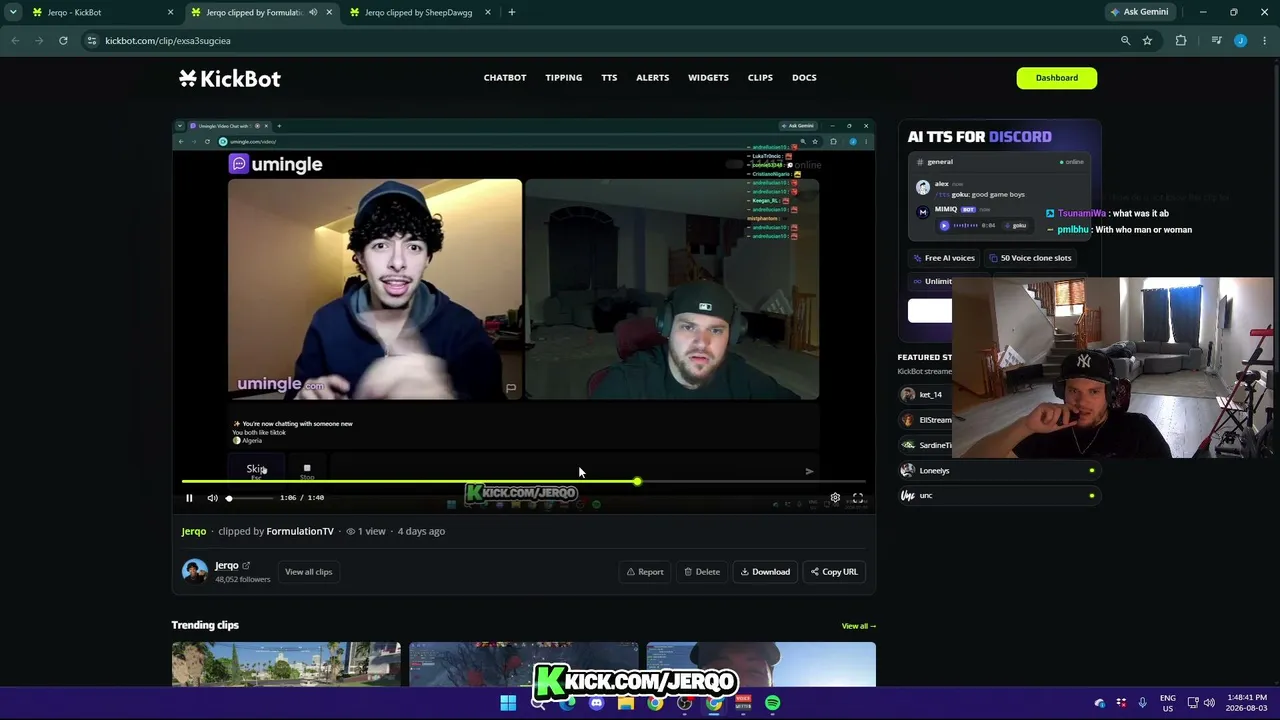Click the green Dashboard button
1280x720 pixels.
click(1057, 78)
